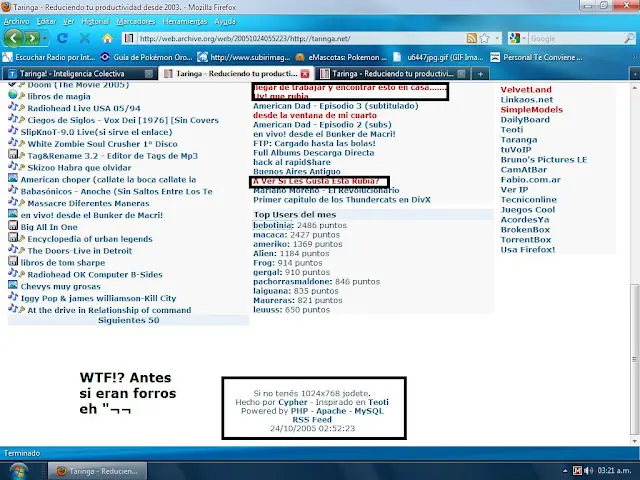This screenshot has width=640, height=480.
Task: Open the Ayuda menu
Action: [224, 21]
